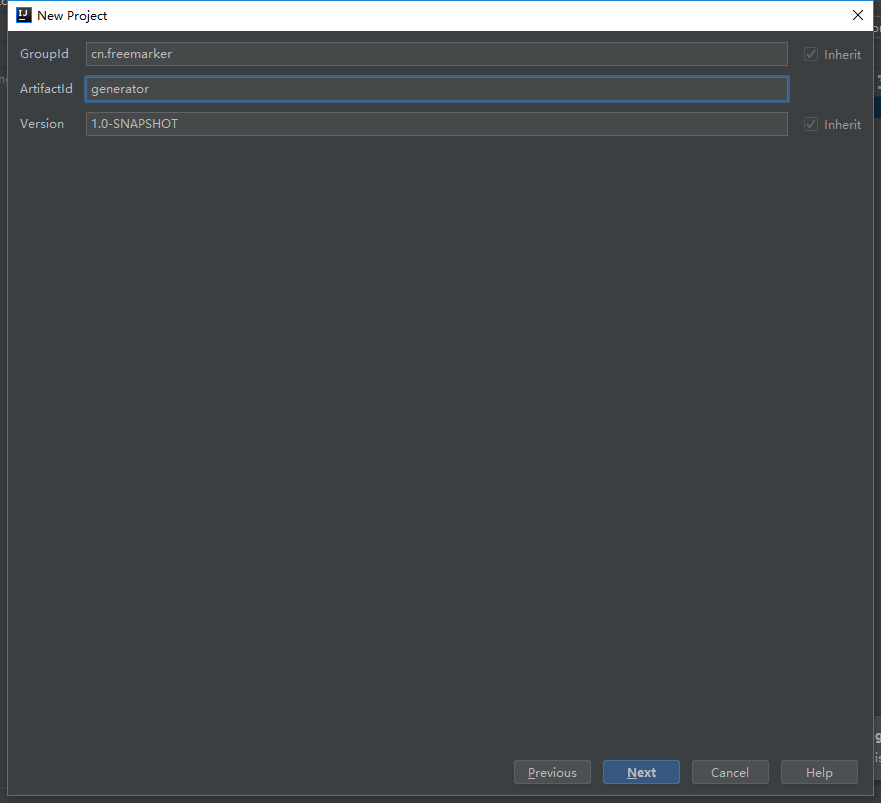Toggle the GroupId Inherit checkbox
This screenshot has height=803, width=881.
coord(810,54)
